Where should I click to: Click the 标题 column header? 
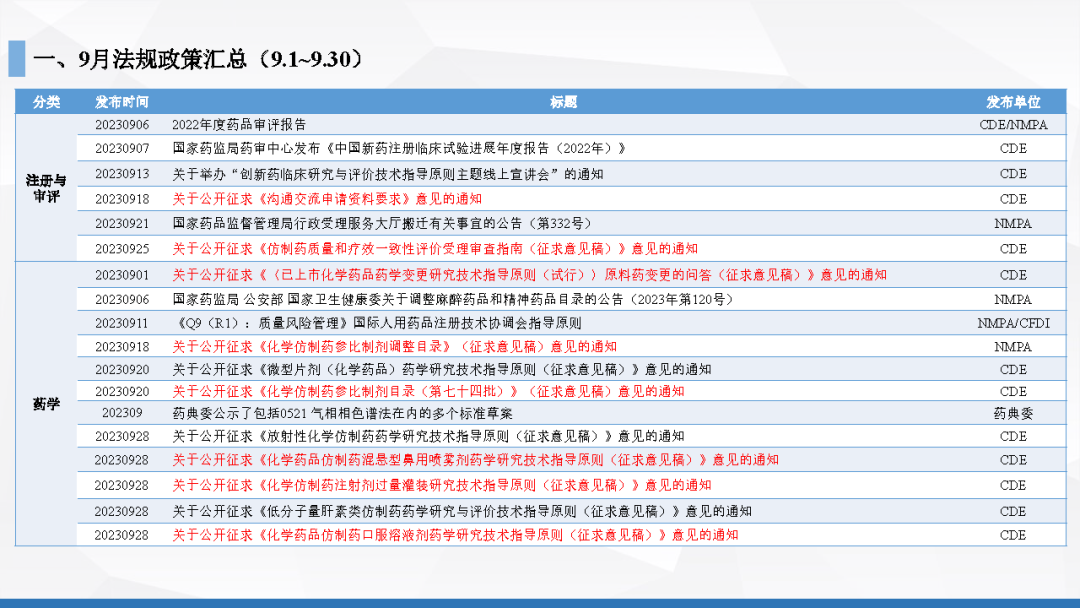pyautogui.click(x=563, y=102)
